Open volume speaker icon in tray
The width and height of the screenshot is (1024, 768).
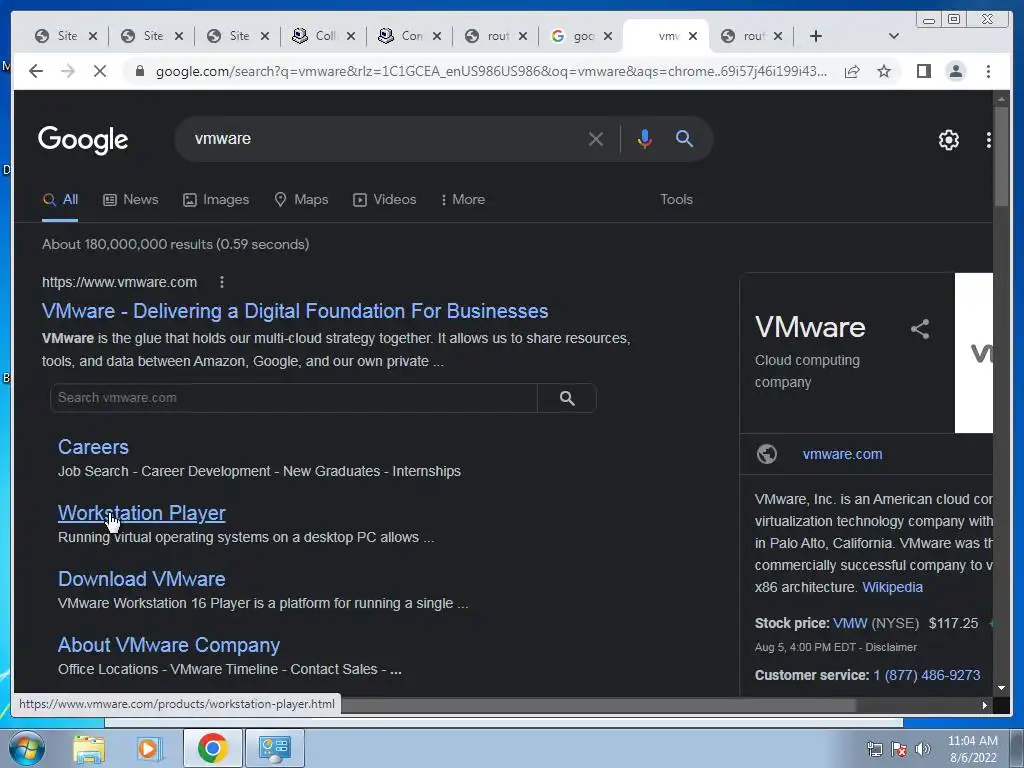coord(923,749)
